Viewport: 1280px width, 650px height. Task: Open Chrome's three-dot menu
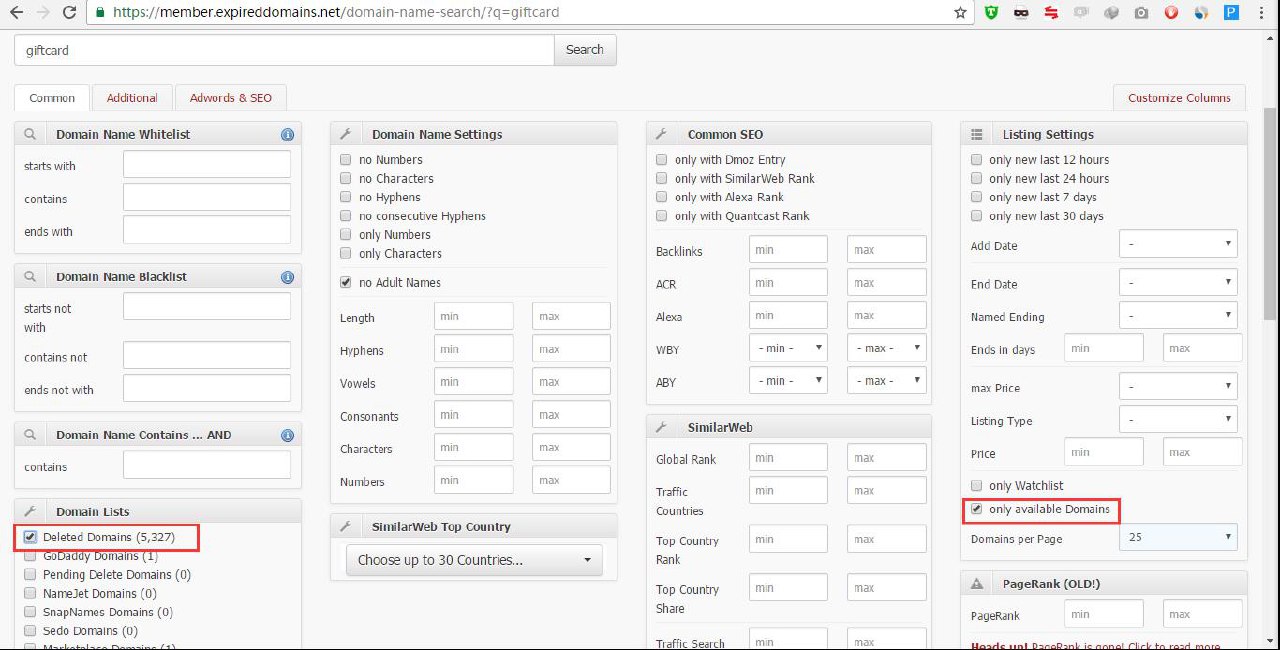pyautogui.click(x=1262, y=13)
